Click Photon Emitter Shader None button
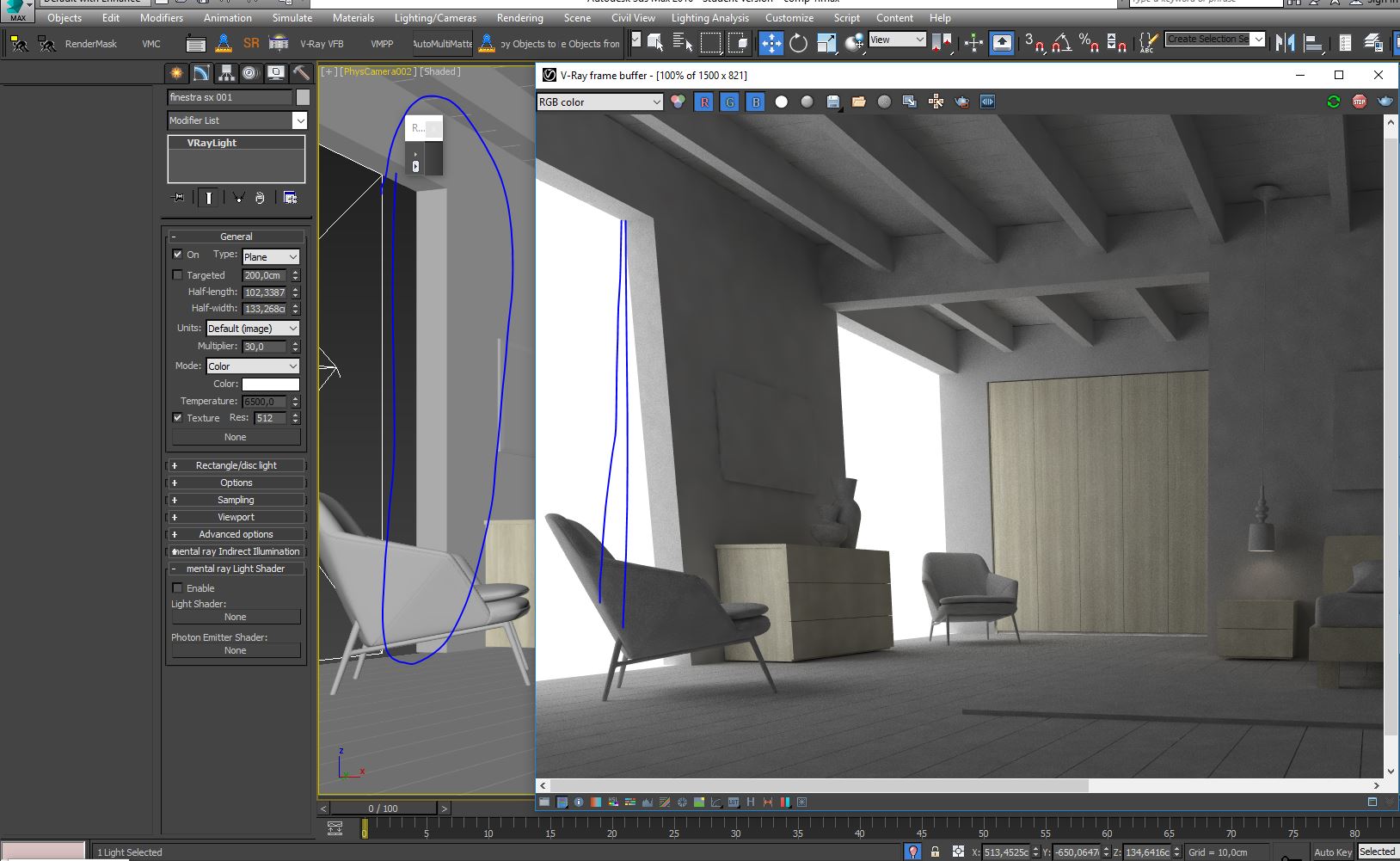 point(236,650)
